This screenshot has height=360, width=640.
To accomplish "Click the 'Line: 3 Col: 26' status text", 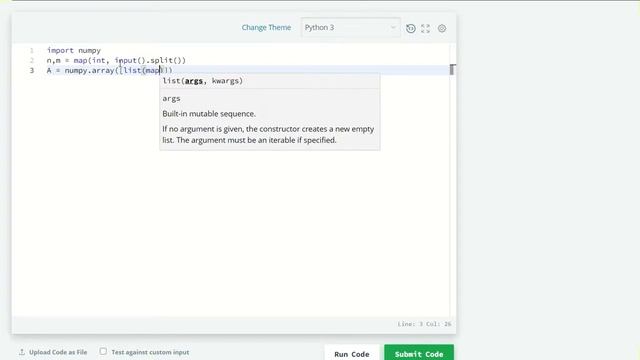I will 424,324.
